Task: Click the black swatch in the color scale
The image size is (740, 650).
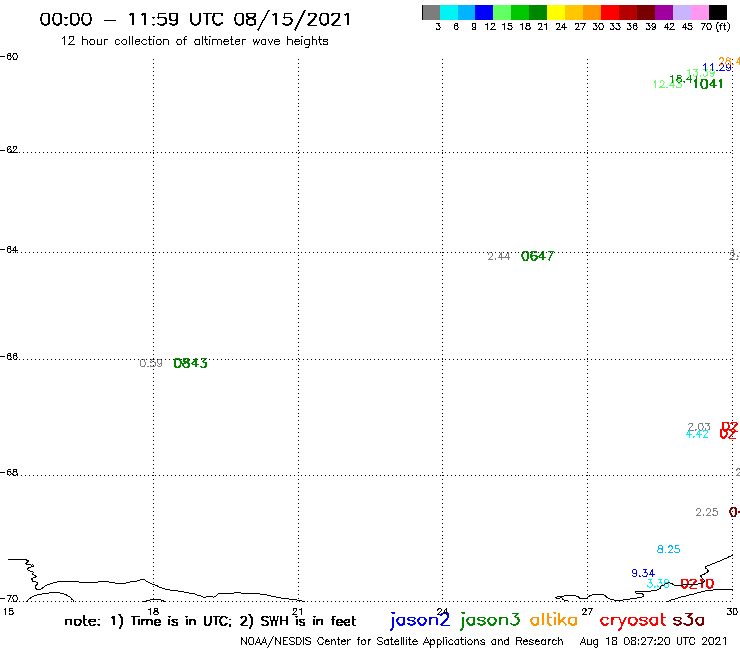Action: 718,12
